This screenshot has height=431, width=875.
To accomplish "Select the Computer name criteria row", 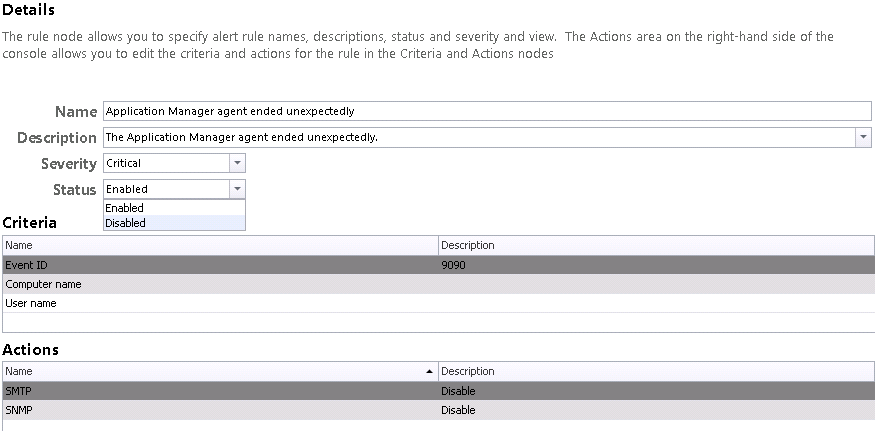I will [x=438, y=284].
